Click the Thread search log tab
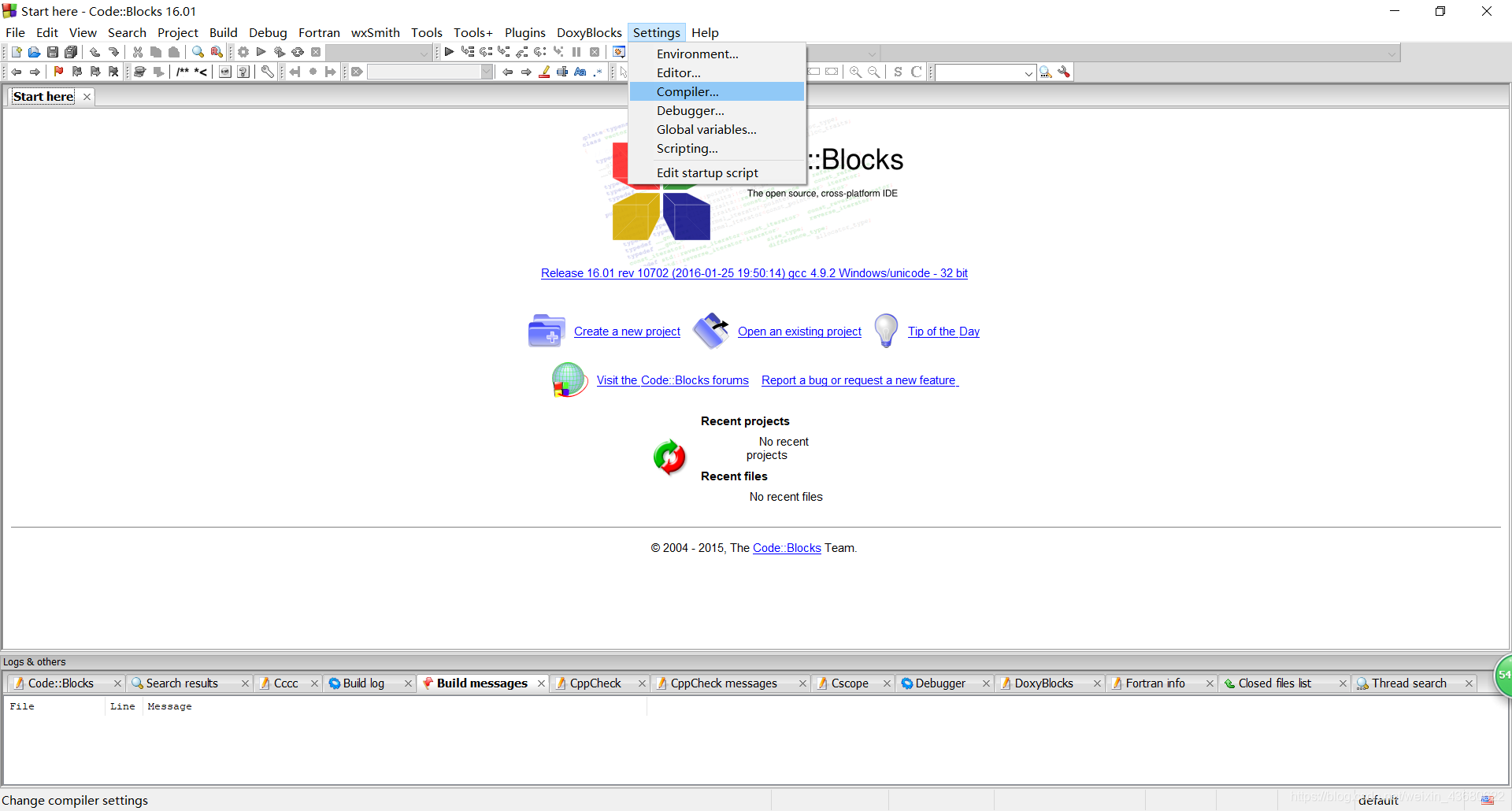The height and width of the screenshot is (811, 1512). [1409, 683]
